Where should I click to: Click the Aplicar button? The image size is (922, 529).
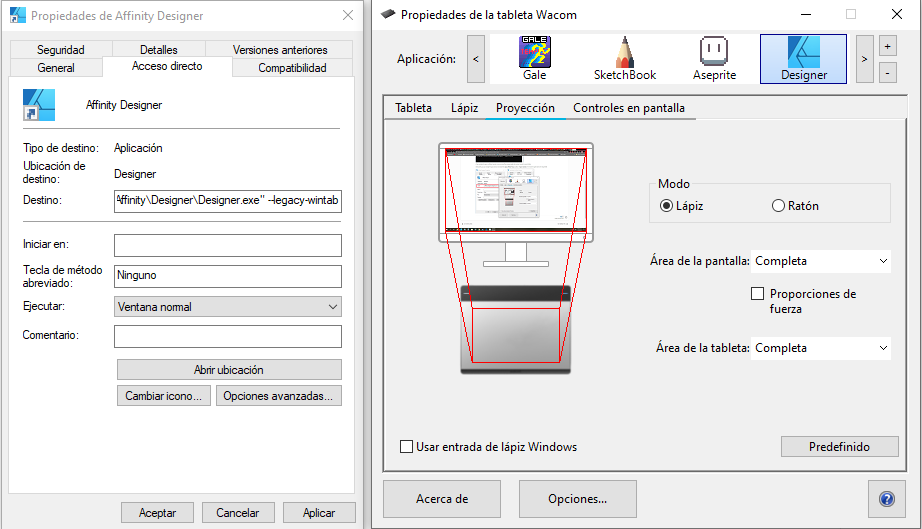pyautogui.click(x=319, y=513)
